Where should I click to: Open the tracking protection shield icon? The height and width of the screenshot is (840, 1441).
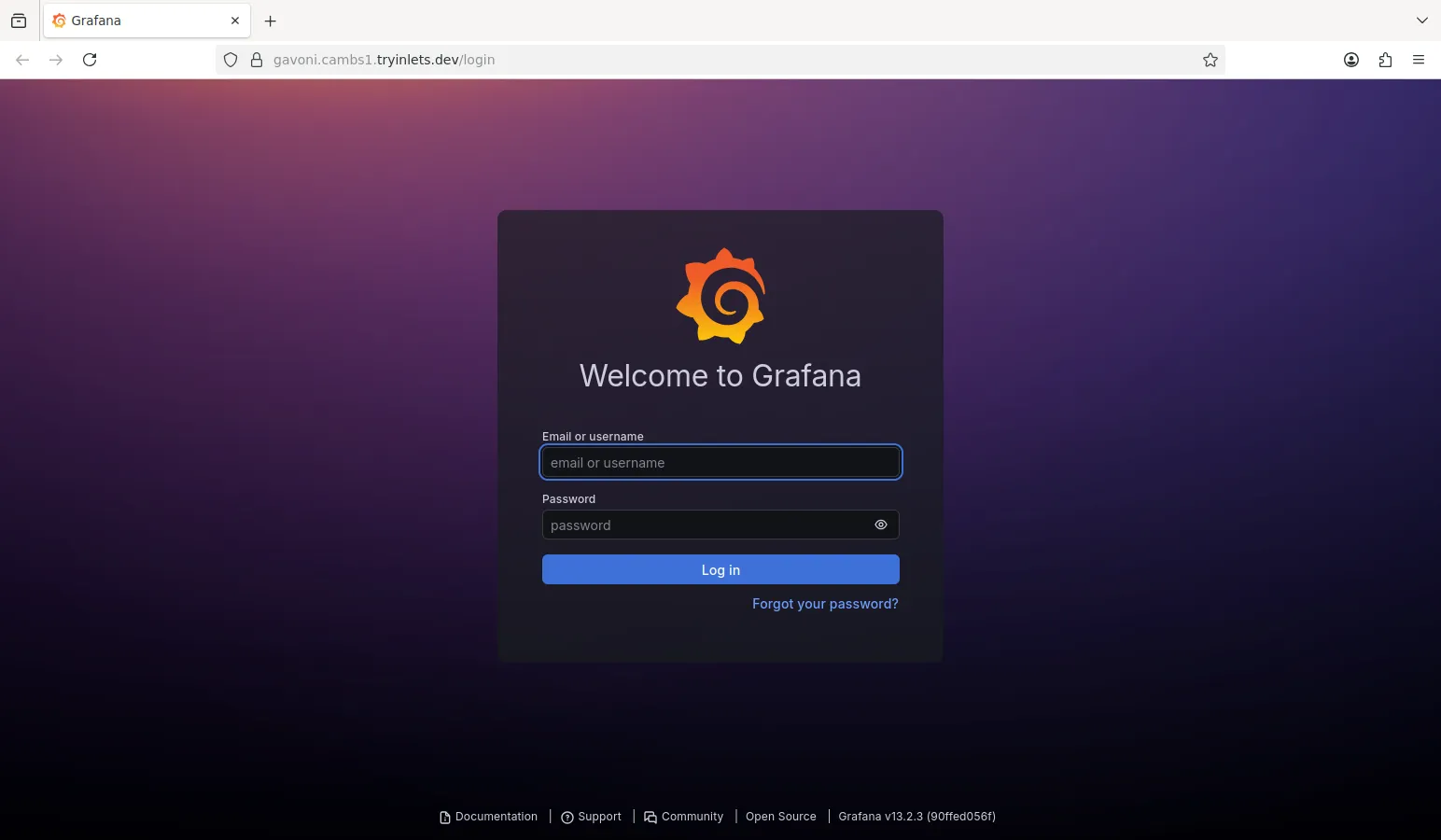231,60
